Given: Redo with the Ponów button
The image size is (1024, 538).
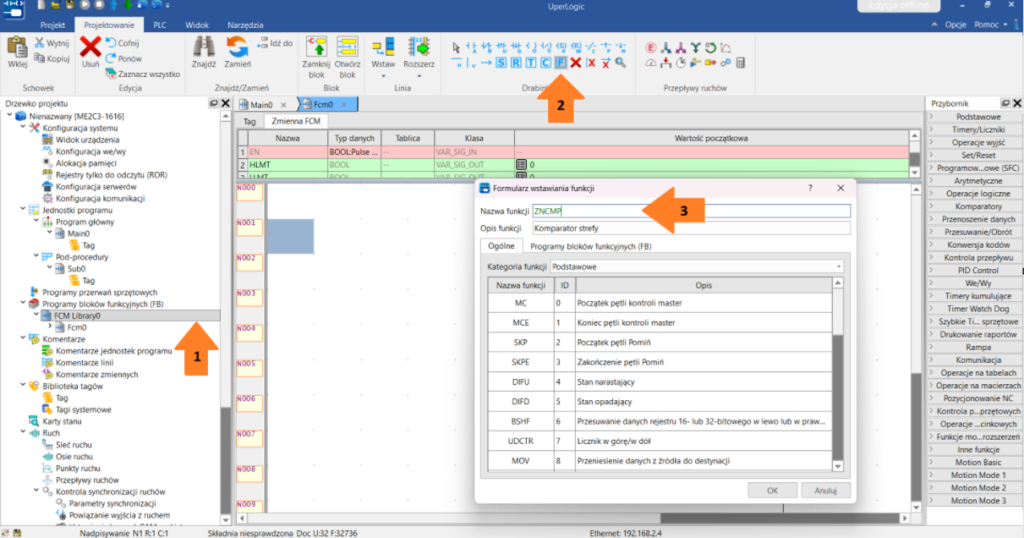Looking at the screenshot, I should click(123, 58).
